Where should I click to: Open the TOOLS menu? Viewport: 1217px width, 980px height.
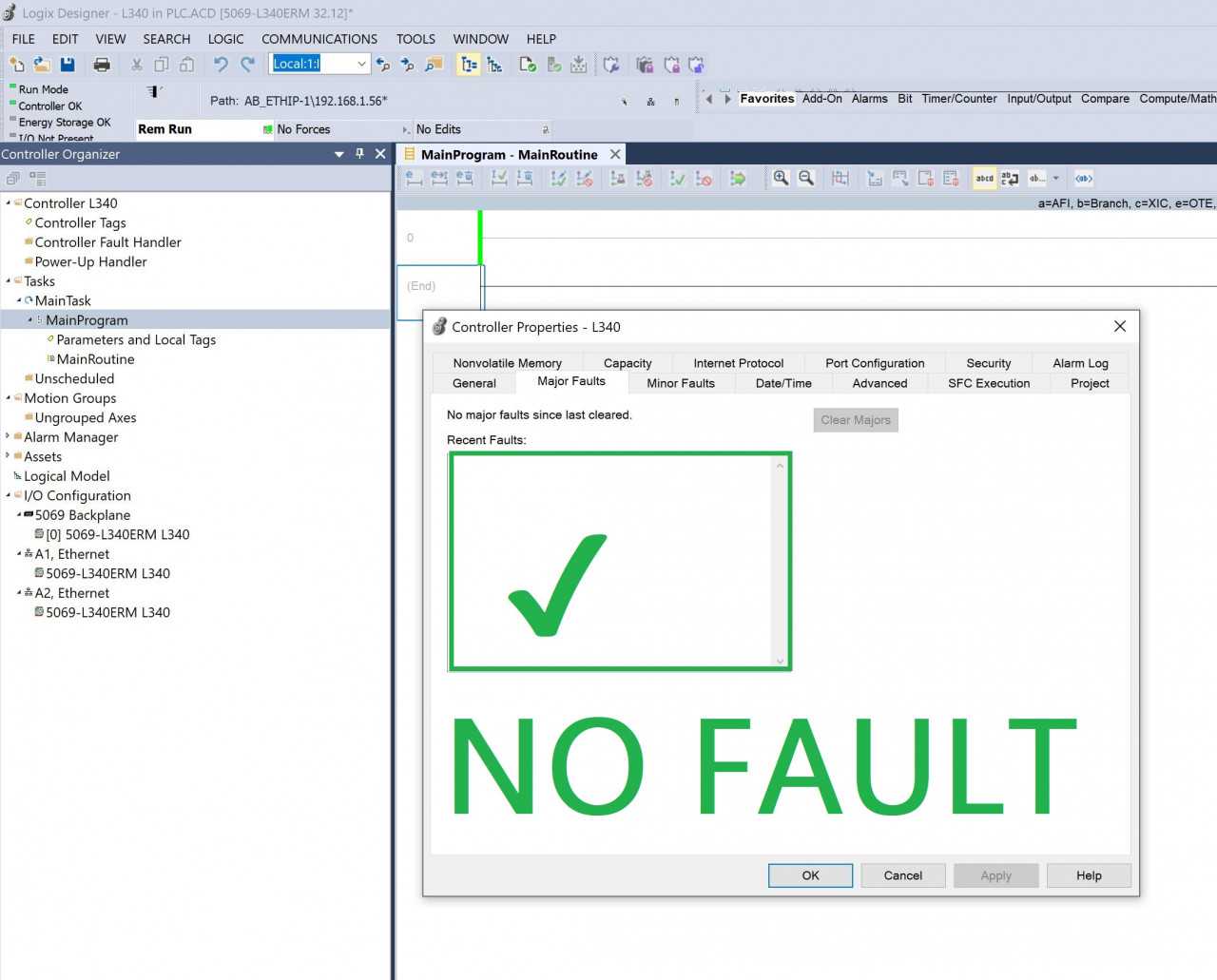[415, 39]
